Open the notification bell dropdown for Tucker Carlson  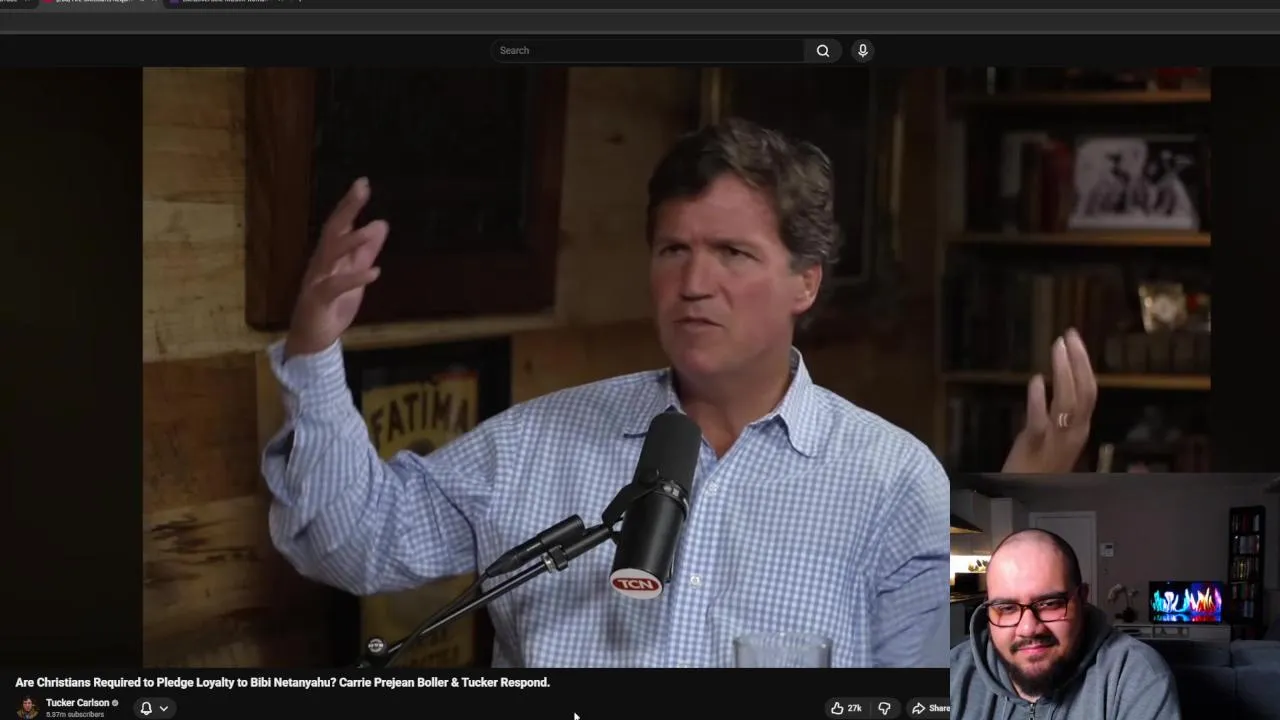pyautogui.click(x=154, y=708)
